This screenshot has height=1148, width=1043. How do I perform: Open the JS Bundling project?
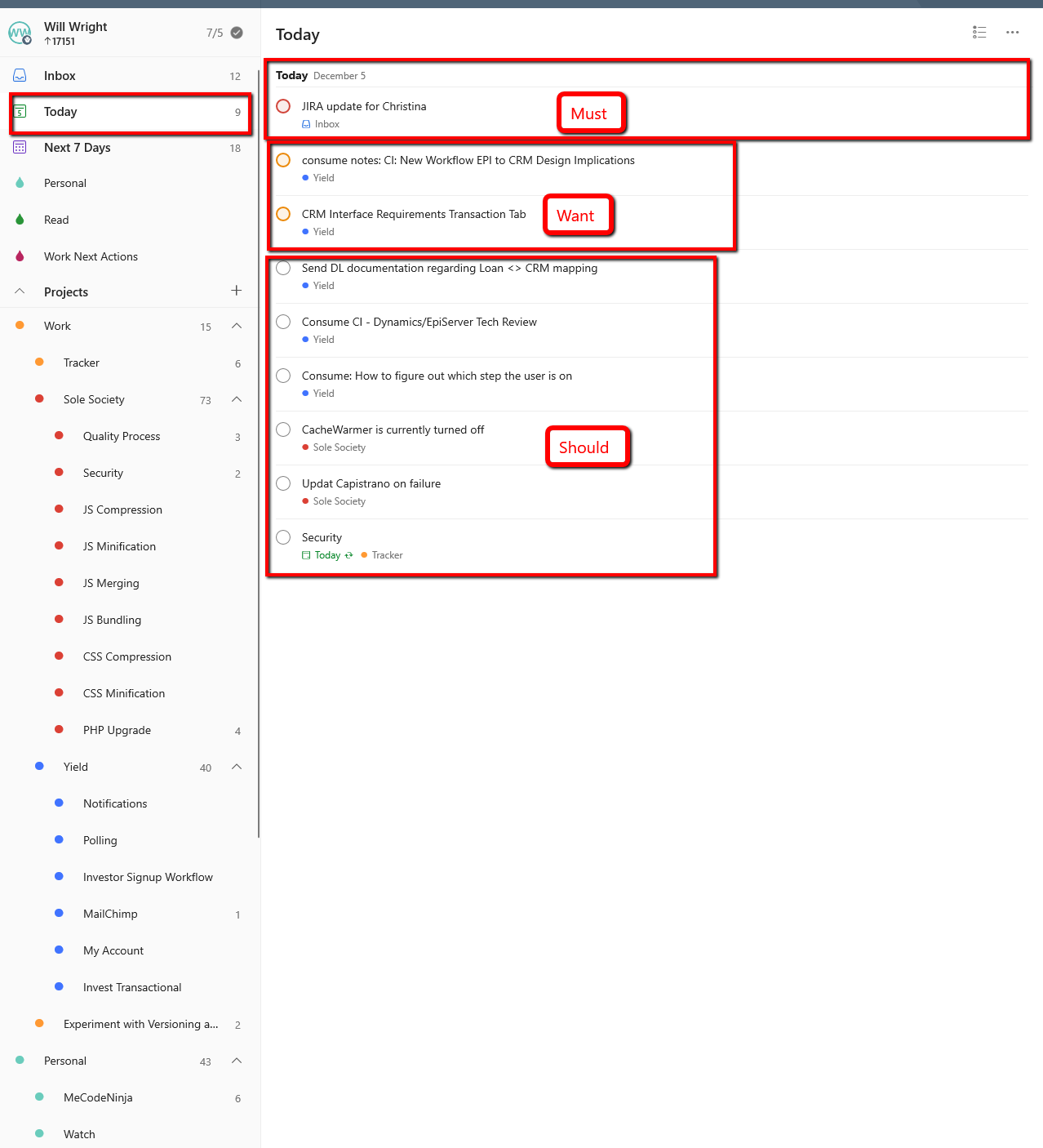[x=129, y=620]
